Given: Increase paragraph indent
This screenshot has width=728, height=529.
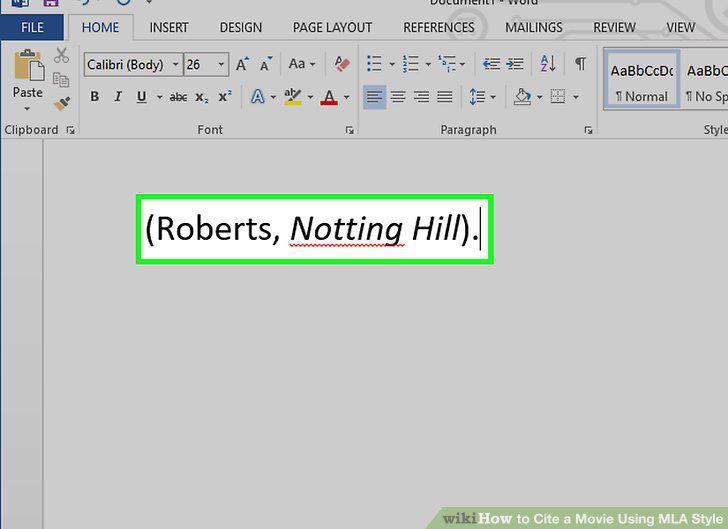Looking at the screenshot, I should point(515,64).
